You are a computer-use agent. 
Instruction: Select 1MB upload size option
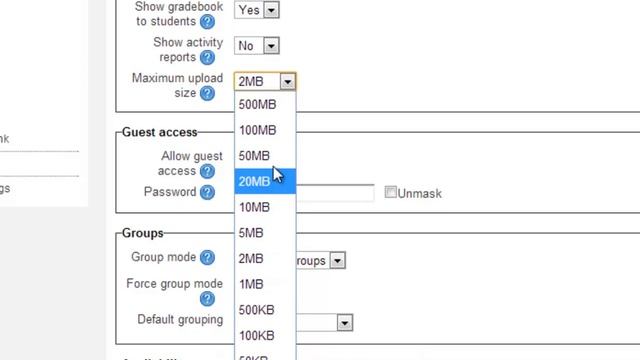(x=265, y=284)
